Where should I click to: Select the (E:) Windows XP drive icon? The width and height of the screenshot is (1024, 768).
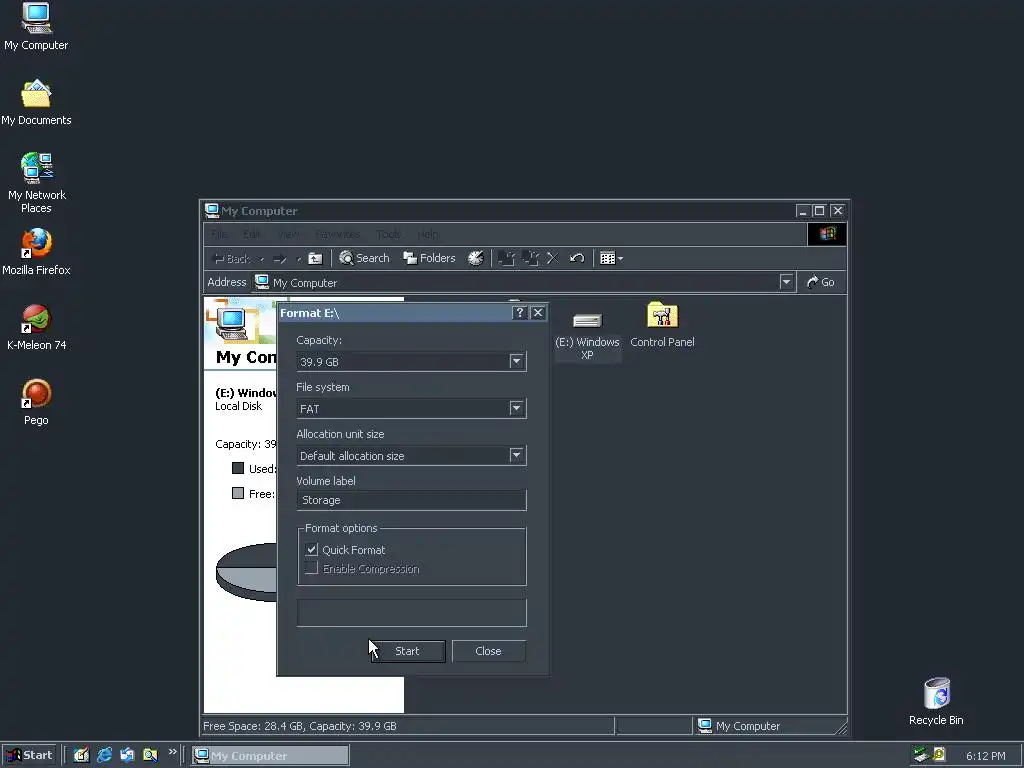pos(587,334)
